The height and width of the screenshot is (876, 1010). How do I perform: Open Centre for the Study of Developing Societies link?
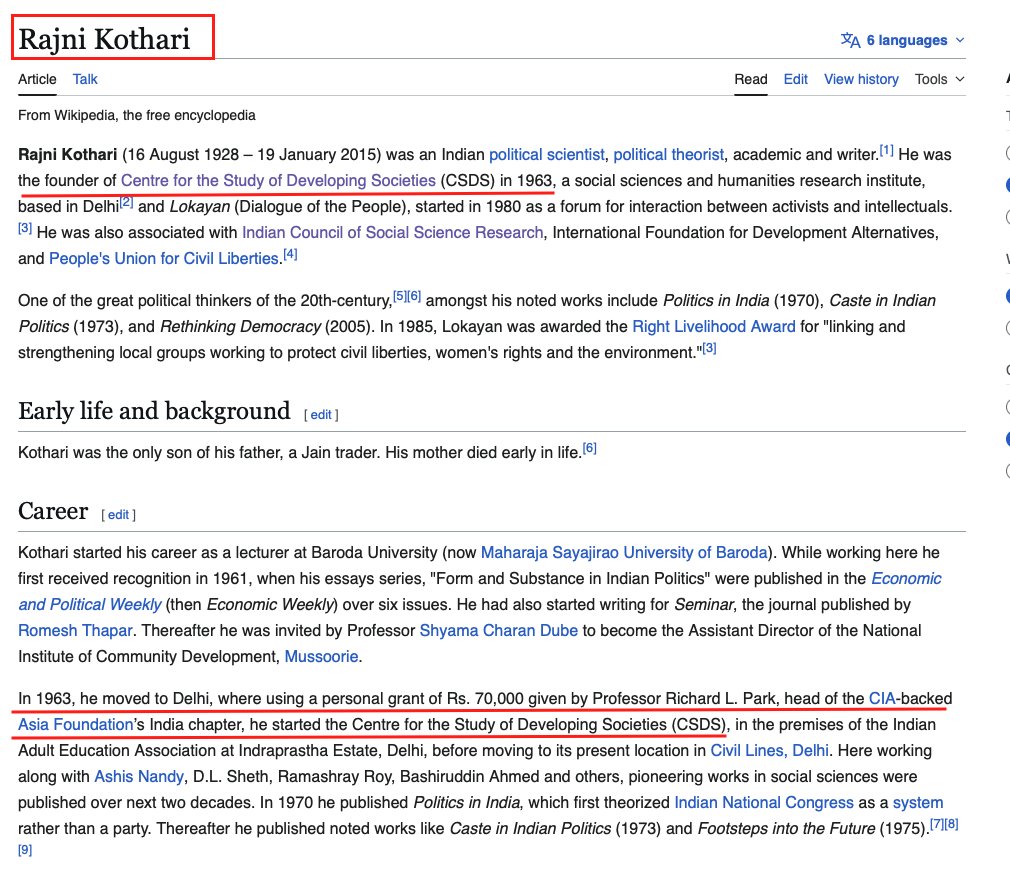coord(278,180)
